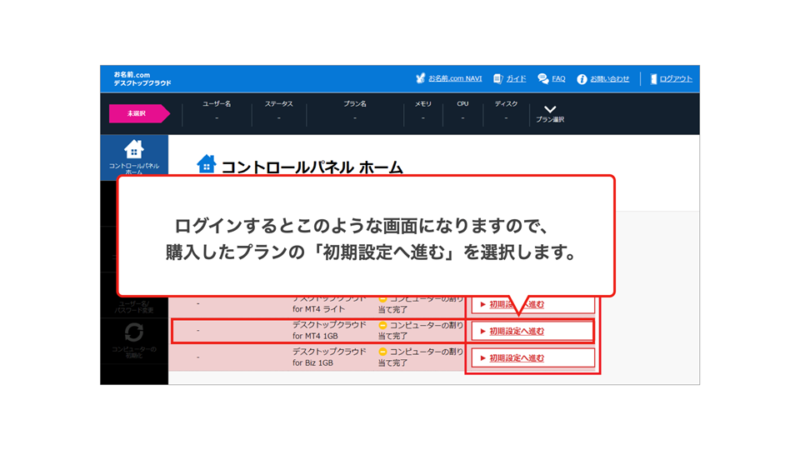Click the お名前.com NAVI icon
Viewport: 800px width, 450px height.
(420, 78)
